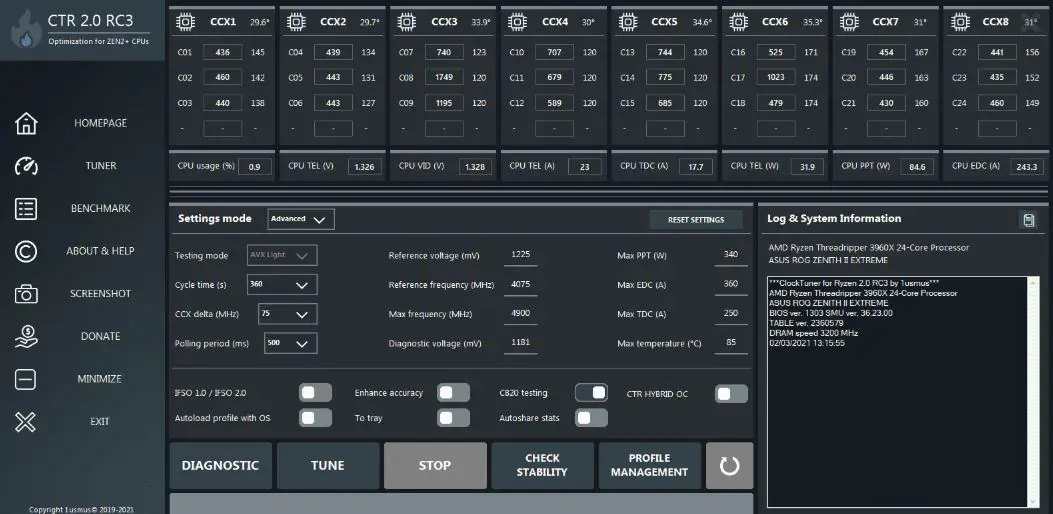Enable Autoload profile with OS
Viewport: 1053px width, 514px height.
click(x=315, y=418)
